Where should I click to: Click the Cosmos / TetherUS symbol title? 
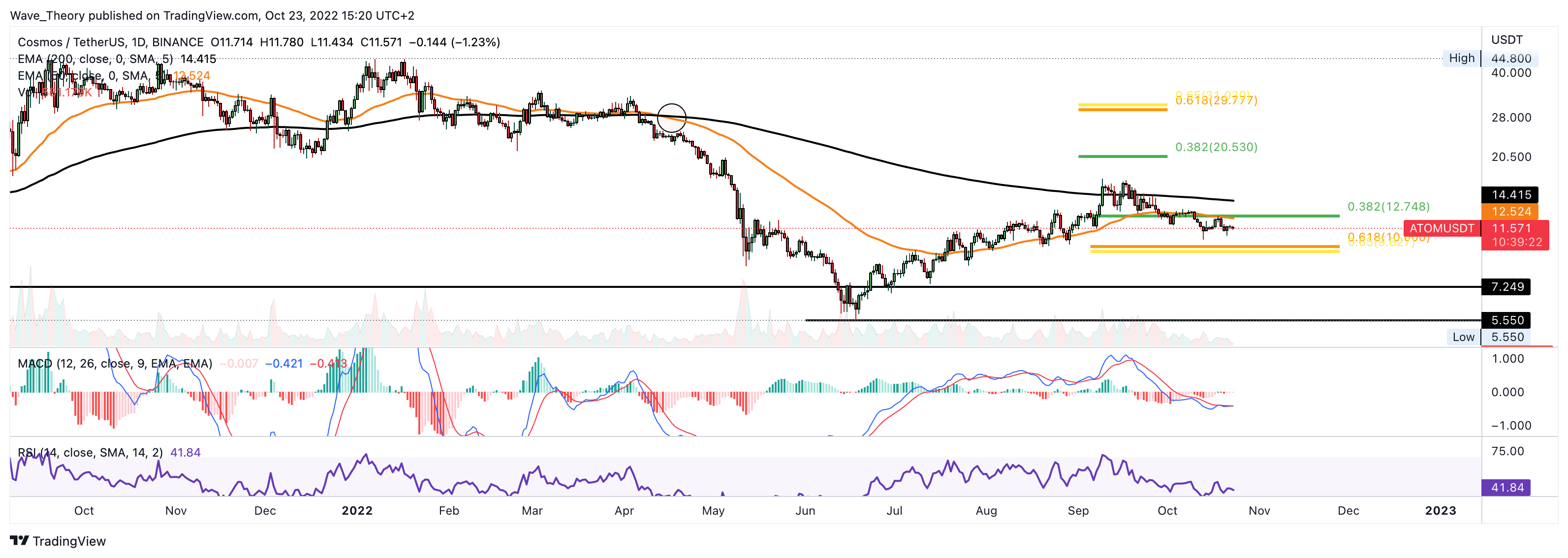click(x=71, y=42)
